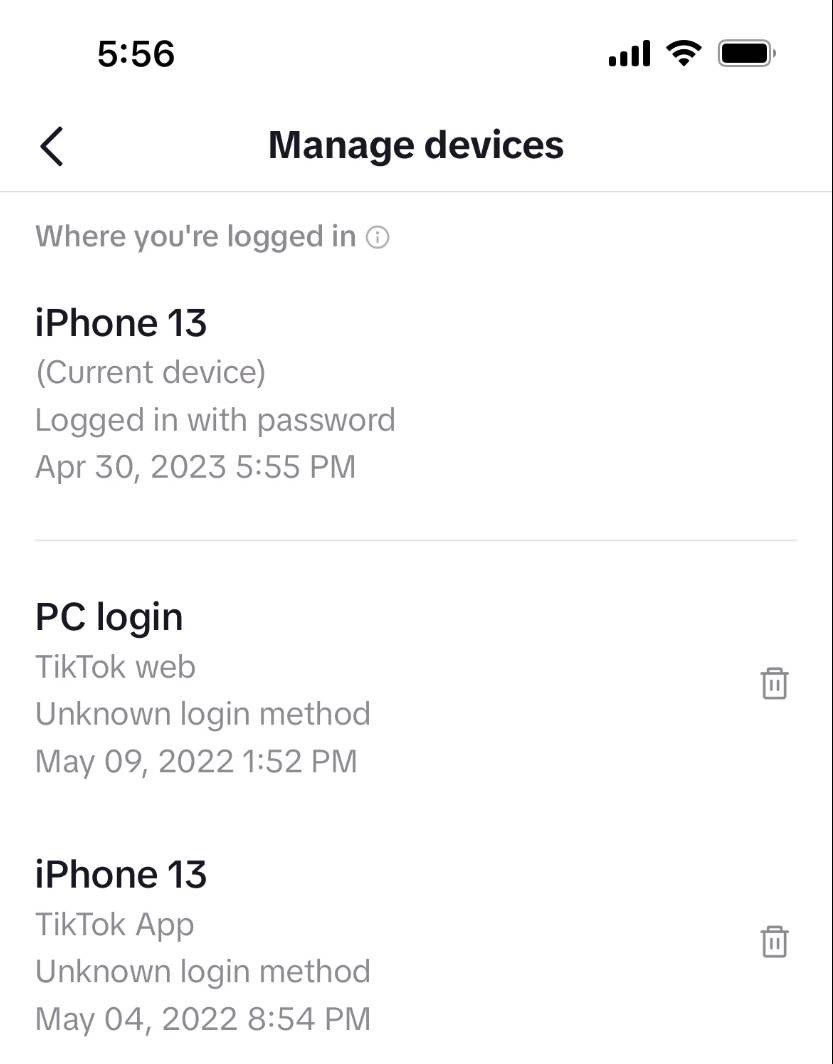
Task: Tap the 'TikTok web' label
Action: (x=115, y=666)
